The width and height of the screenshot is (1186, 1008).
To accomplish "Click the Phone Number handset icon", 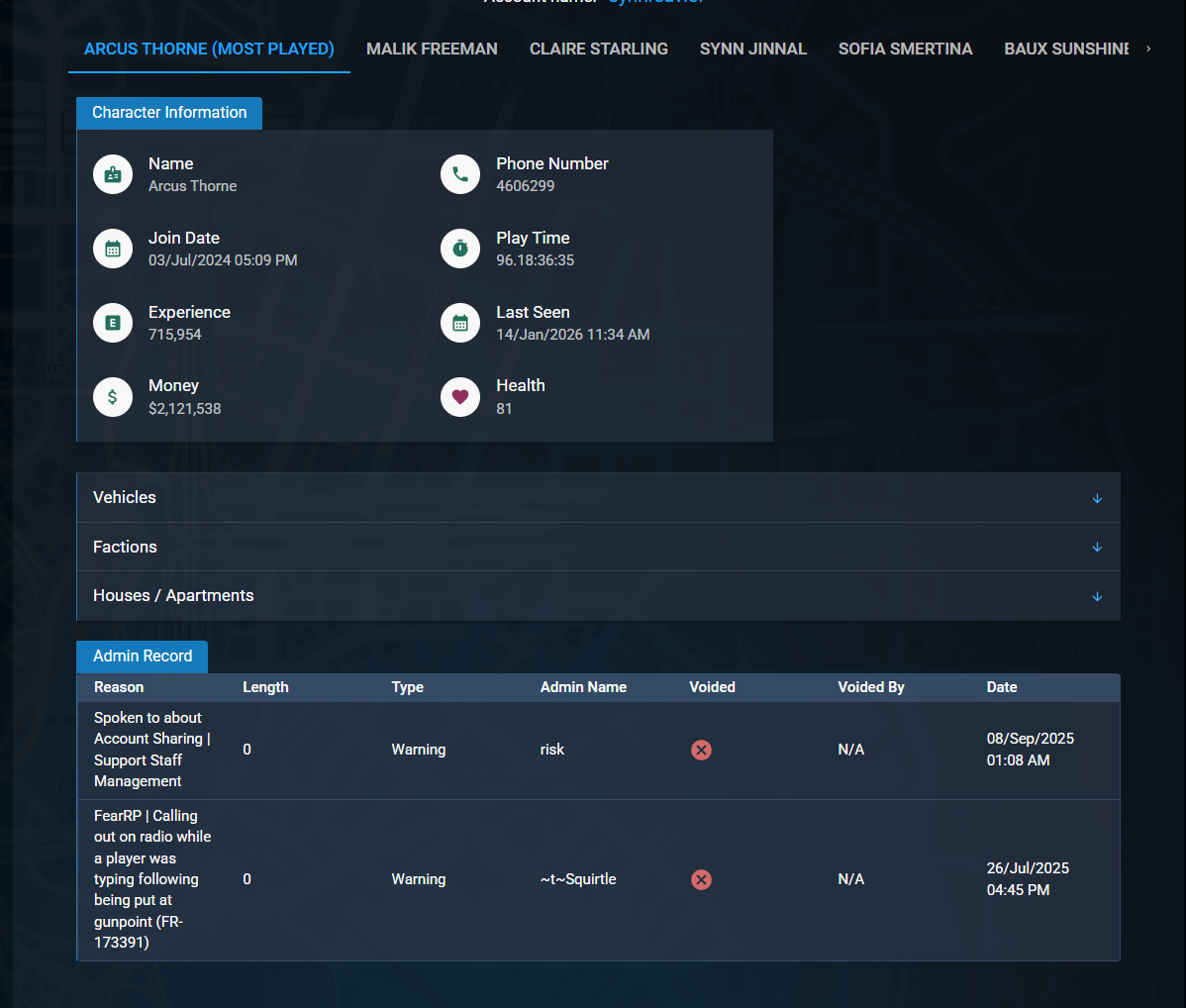I will [x=460, y=175].
